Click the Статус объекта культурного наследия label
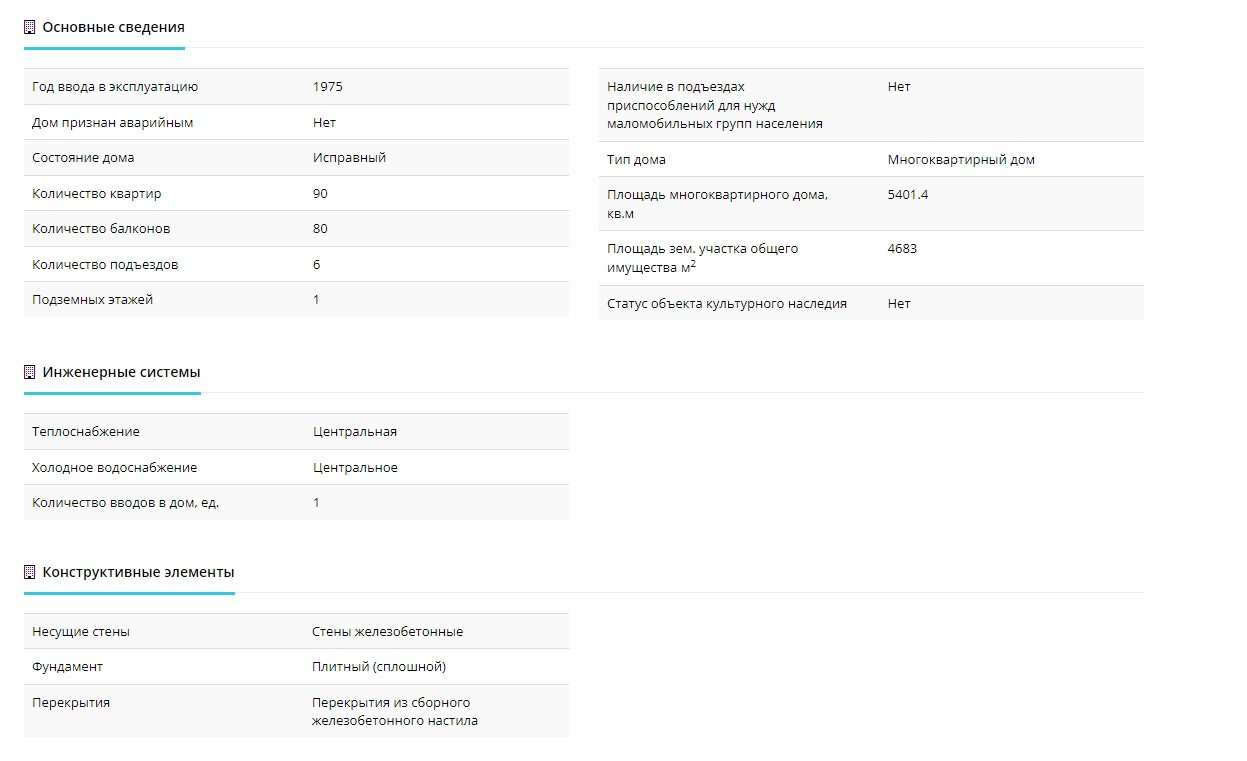This screenshot has width=1247, height=761. (x=726, y=304)
